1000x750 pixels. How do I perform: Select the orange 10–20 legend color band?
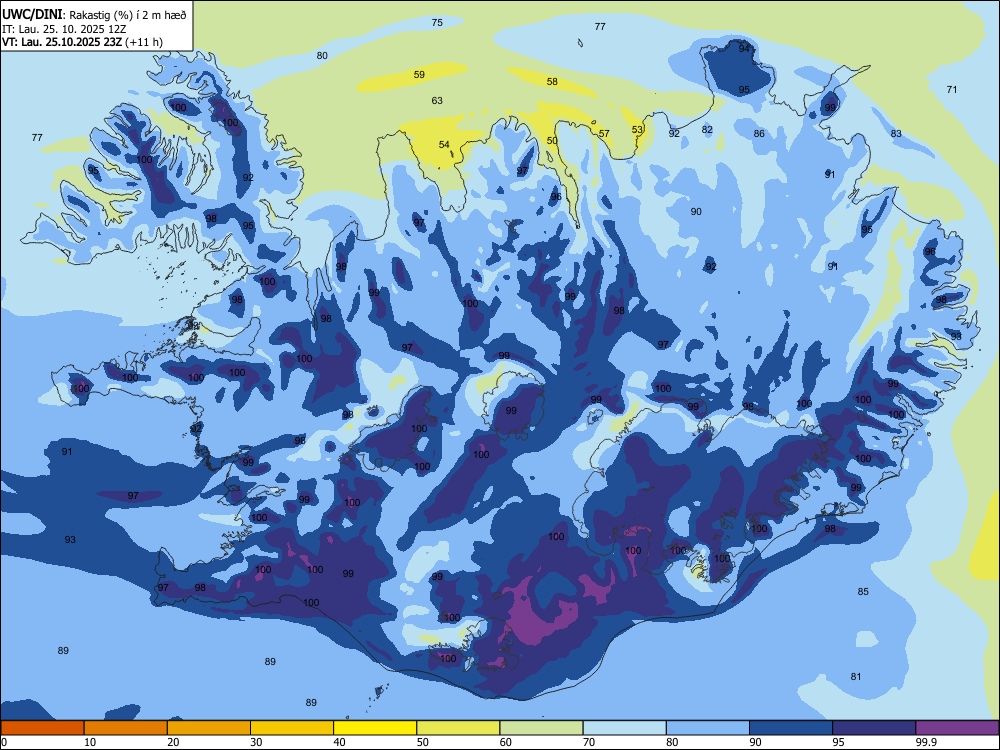(x=126, y=728)
